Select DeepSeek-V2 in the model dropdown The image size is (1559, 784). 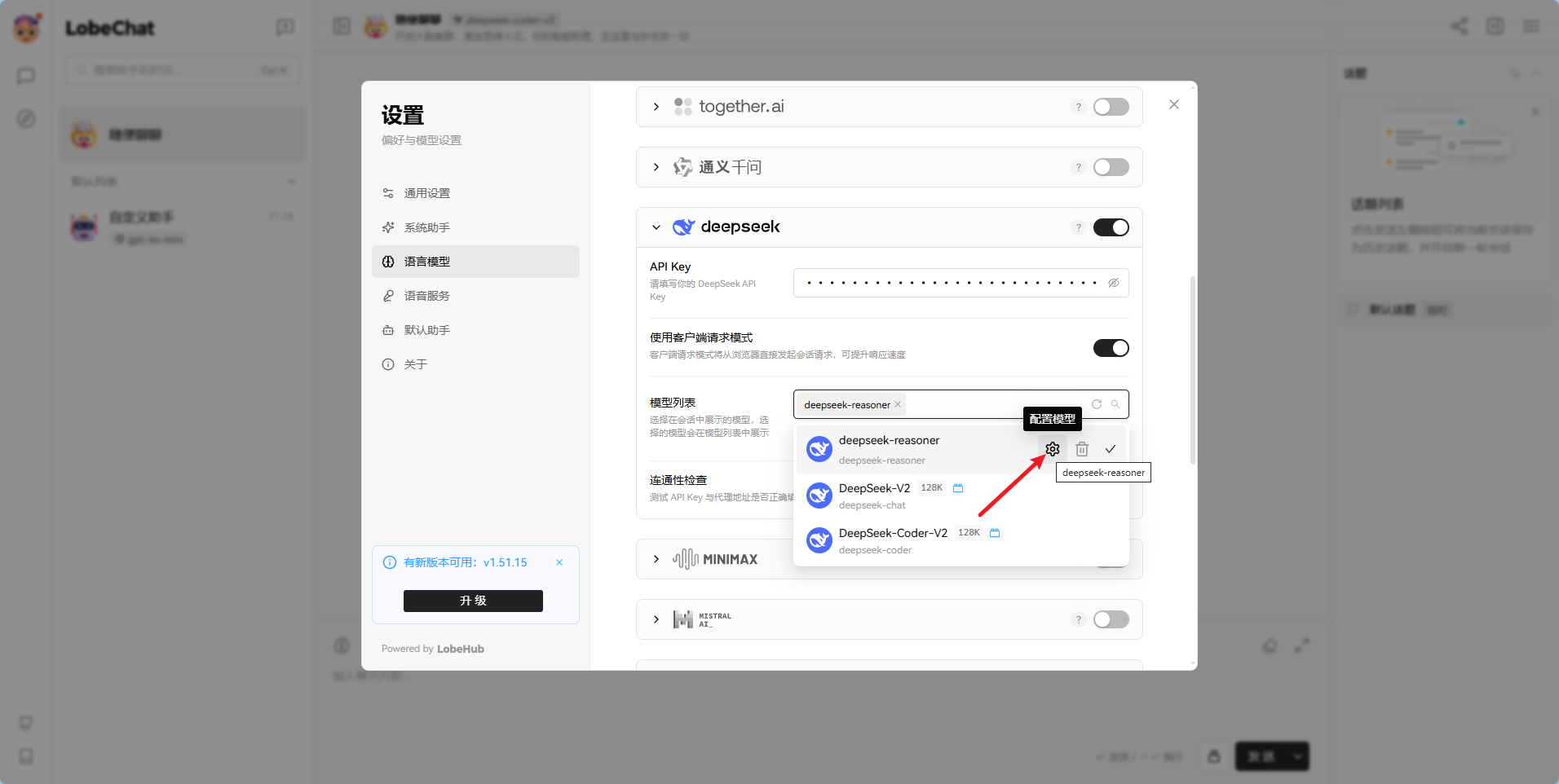coord(961,496)
